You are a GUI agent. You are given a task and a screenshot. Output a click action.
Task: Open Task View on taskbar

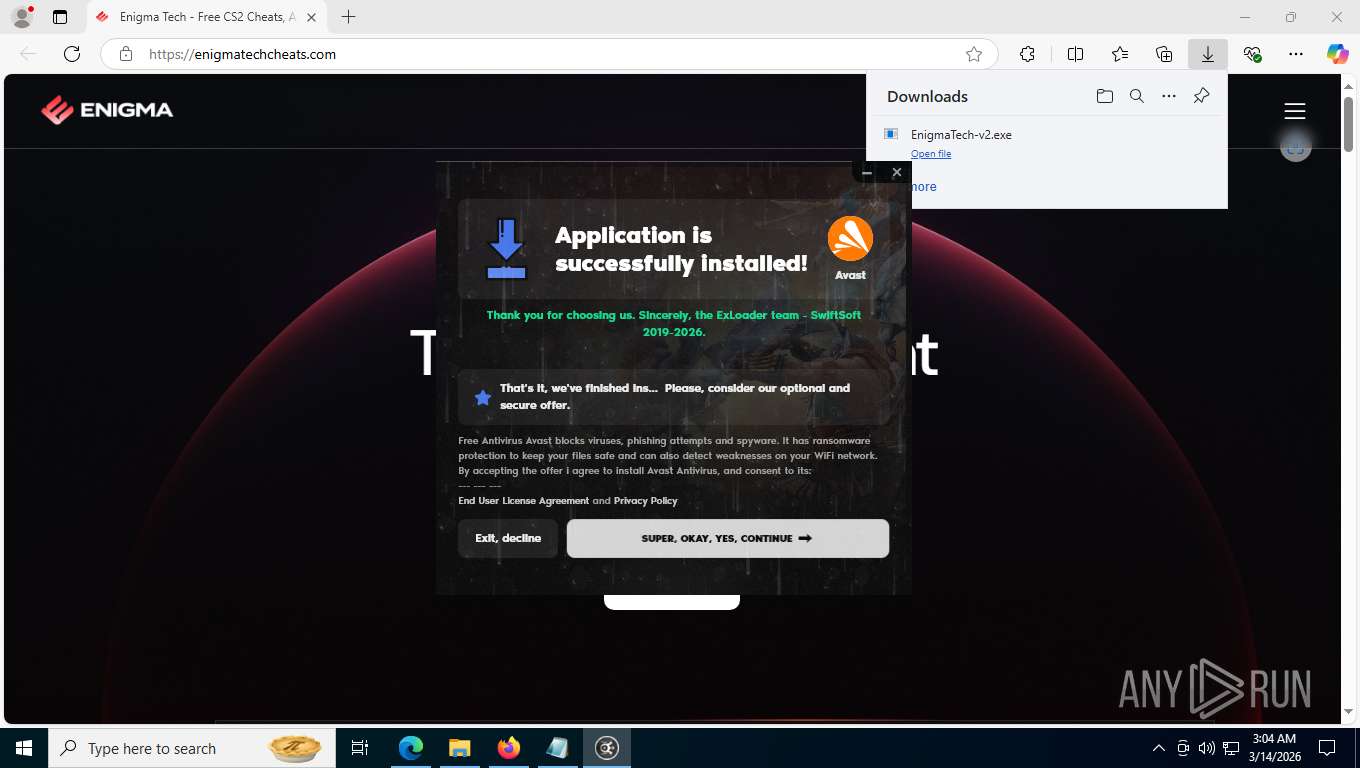click(x=360, y=748)
